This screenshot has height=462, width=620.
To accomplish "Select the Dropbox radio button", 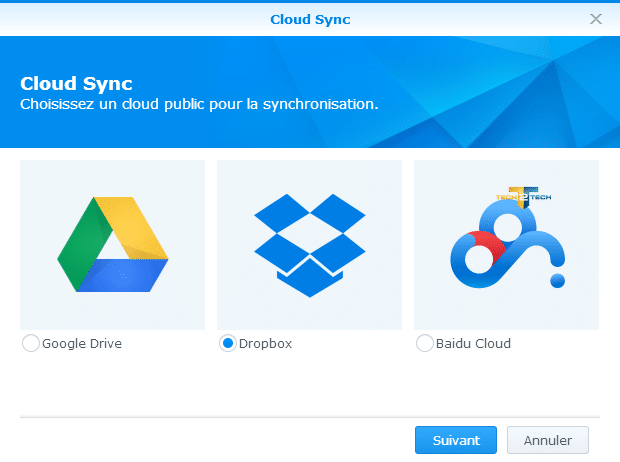I will click(x=228, y=344).
